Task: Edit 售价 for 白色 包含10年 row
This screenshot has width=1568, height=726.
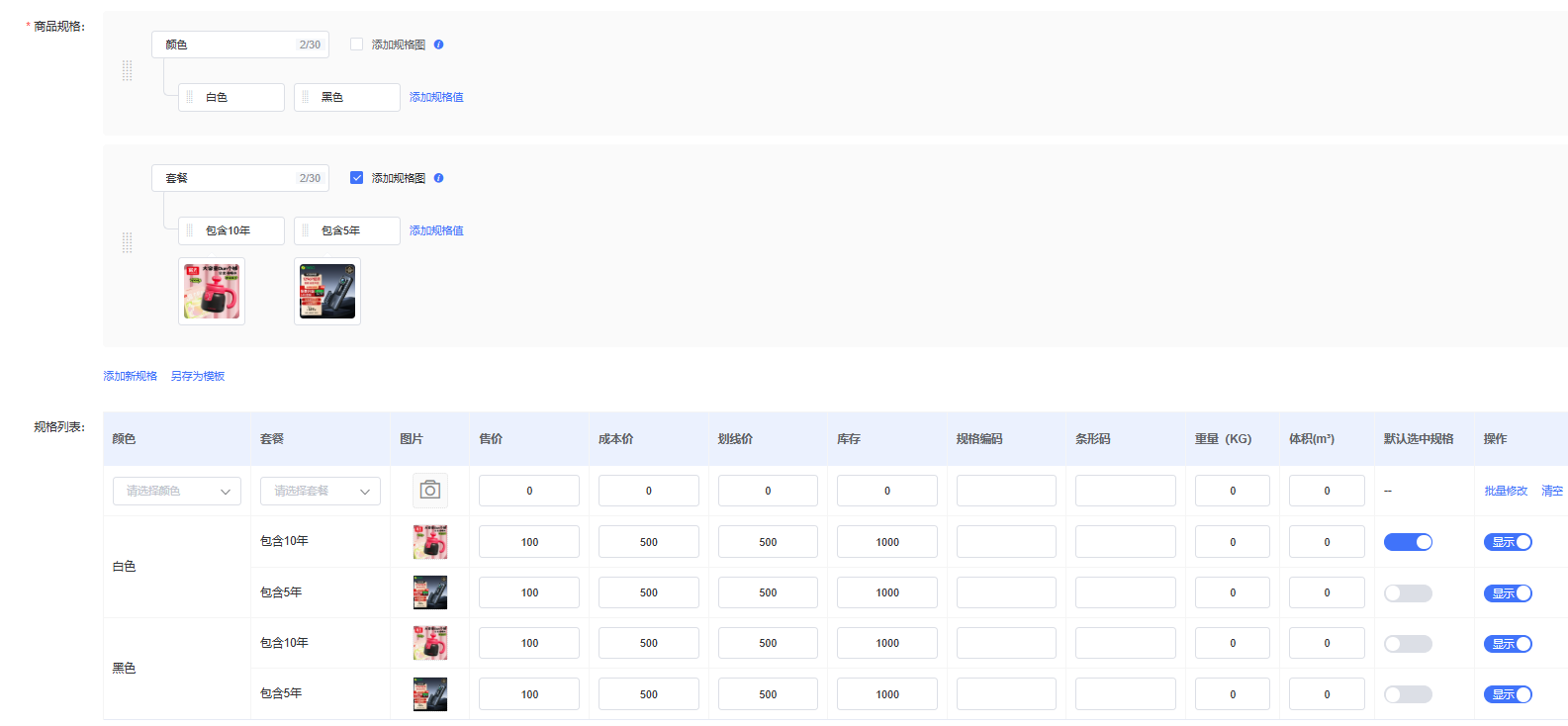Action: tap(529, 542)
